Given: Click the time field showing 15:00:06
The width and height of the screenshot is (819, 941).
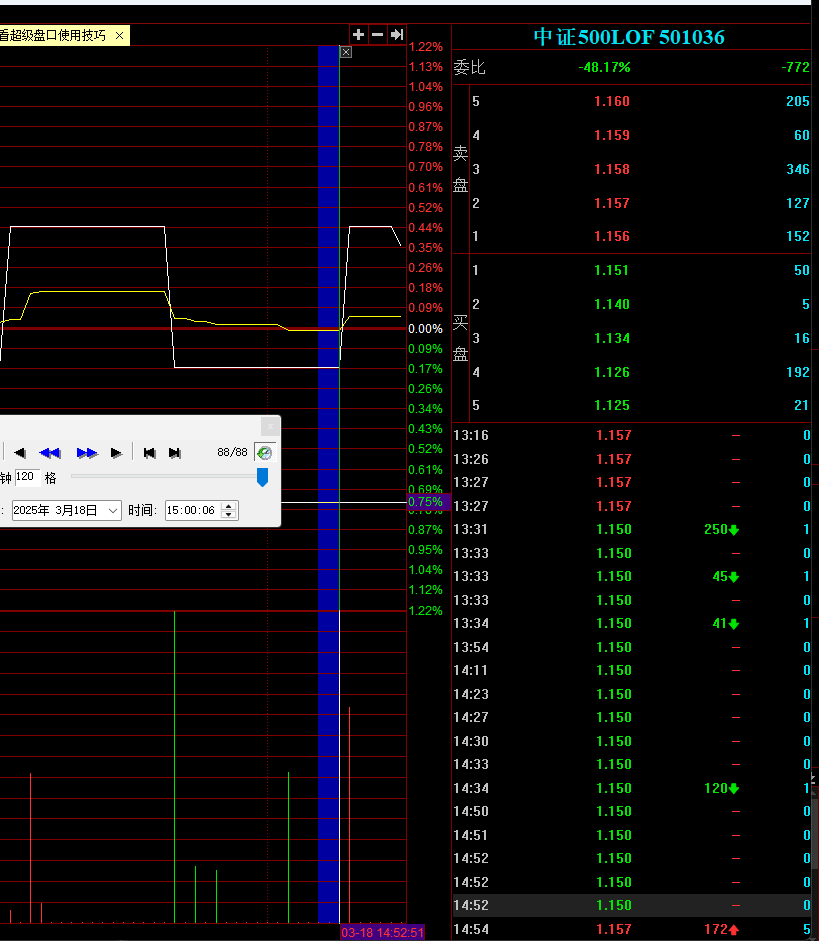Looking at the screenshot, I should point(193,511).
